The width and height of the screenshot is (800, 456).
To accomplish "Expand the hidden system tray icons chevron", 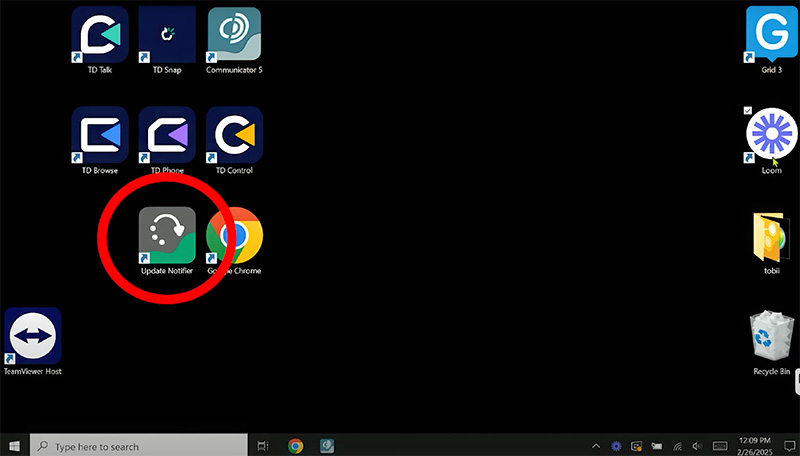I will 596,446.
